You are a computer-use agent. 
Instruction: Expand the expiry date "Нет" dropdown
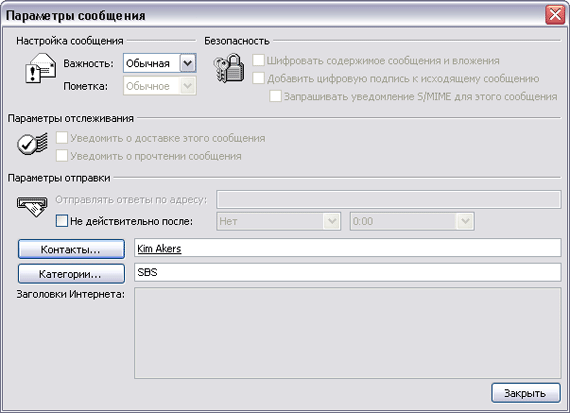[x=332, y=221]
